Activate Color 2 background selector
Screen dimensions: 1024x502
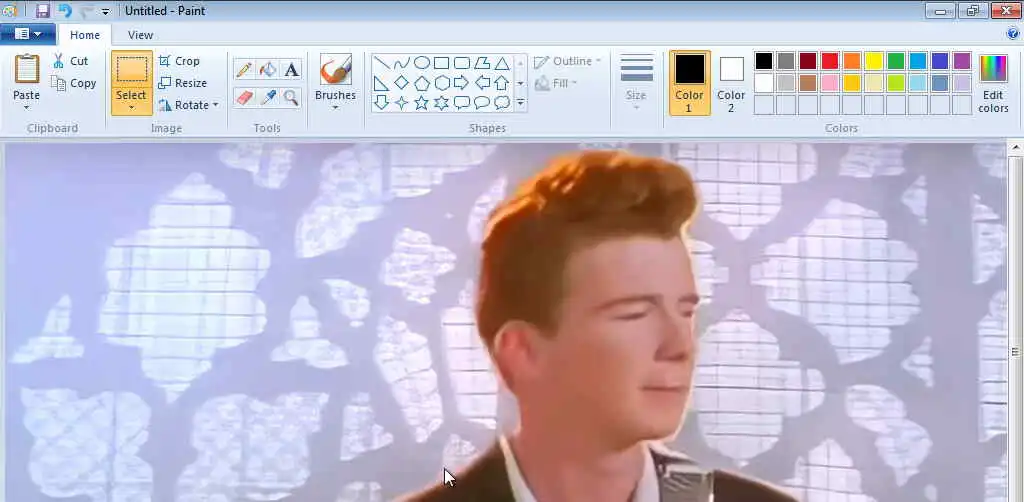coord(731,83)
